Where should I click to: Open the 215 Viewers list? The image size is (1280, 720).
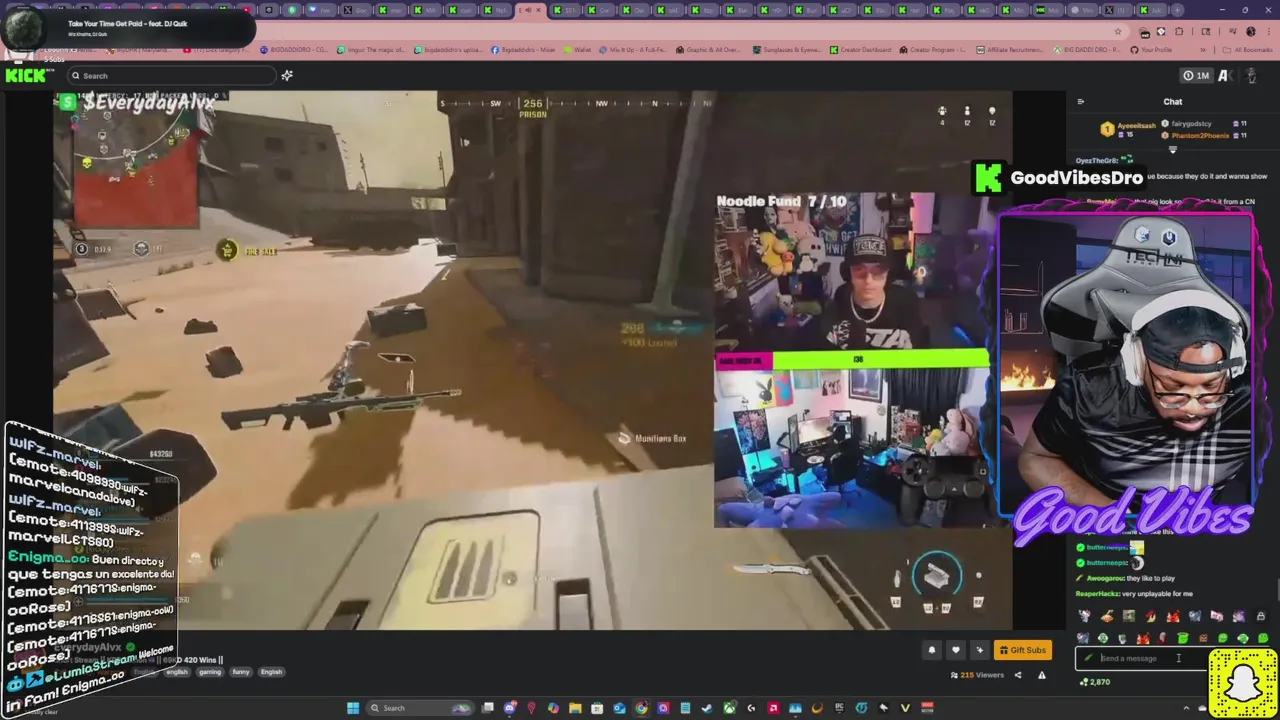pos(977,675)
